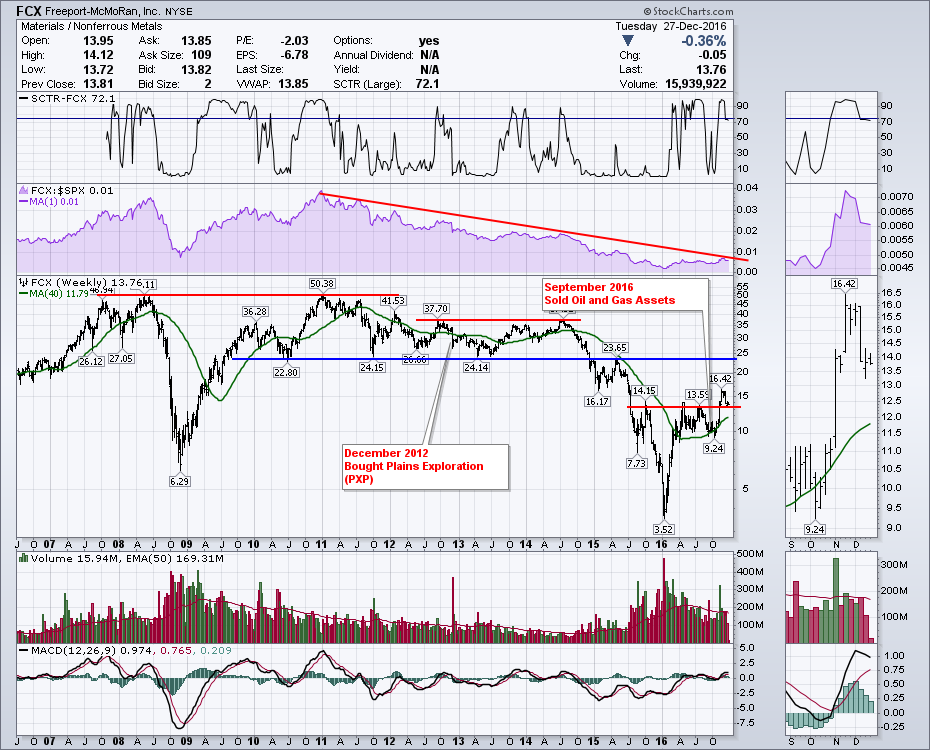Click the MA(1) 0.01 legend label
Viewport: 930px width, 750px height.
(x=49, y=202)
